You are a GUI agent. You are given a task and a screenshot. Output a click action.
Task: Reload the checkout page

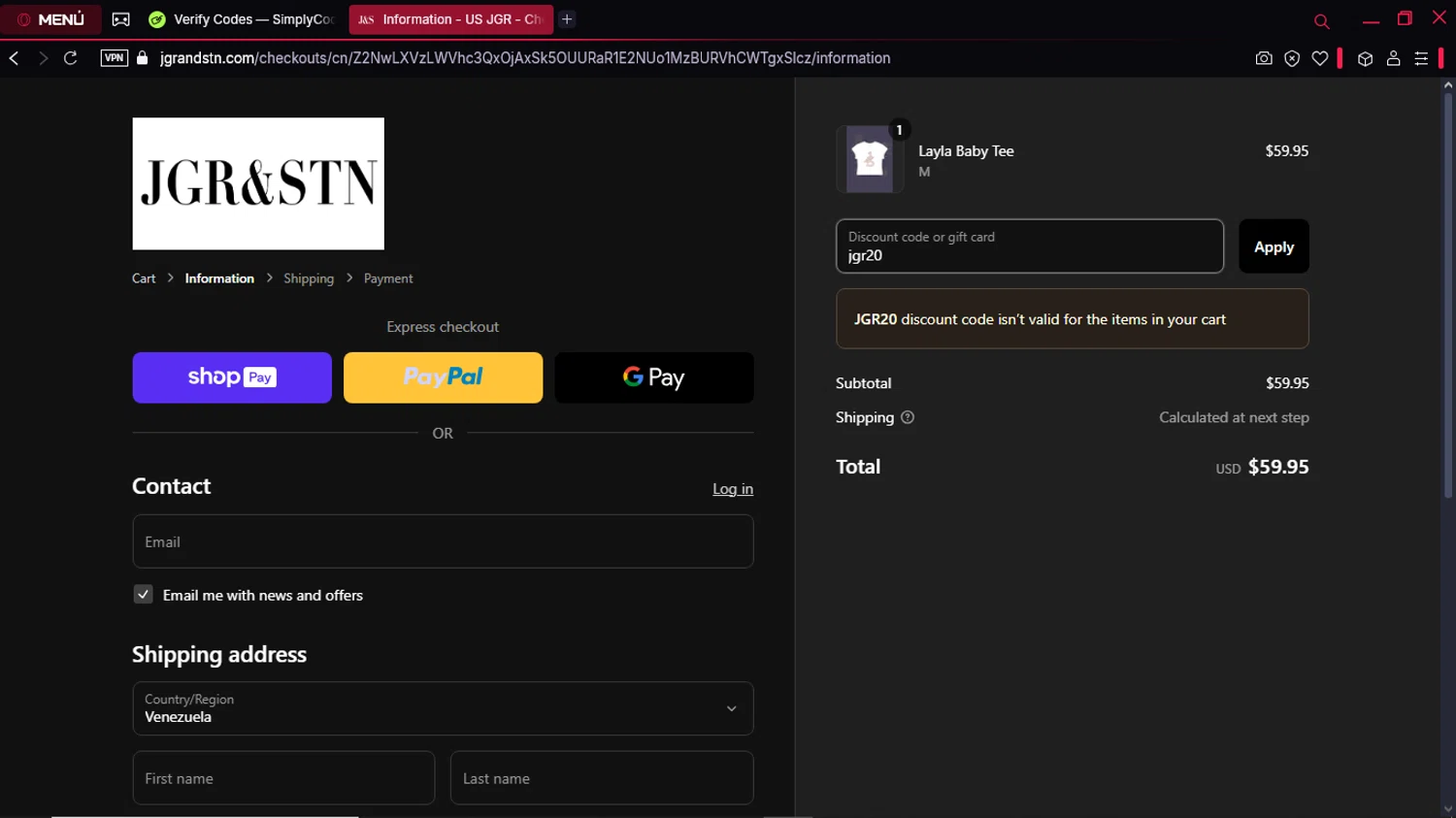71,58
